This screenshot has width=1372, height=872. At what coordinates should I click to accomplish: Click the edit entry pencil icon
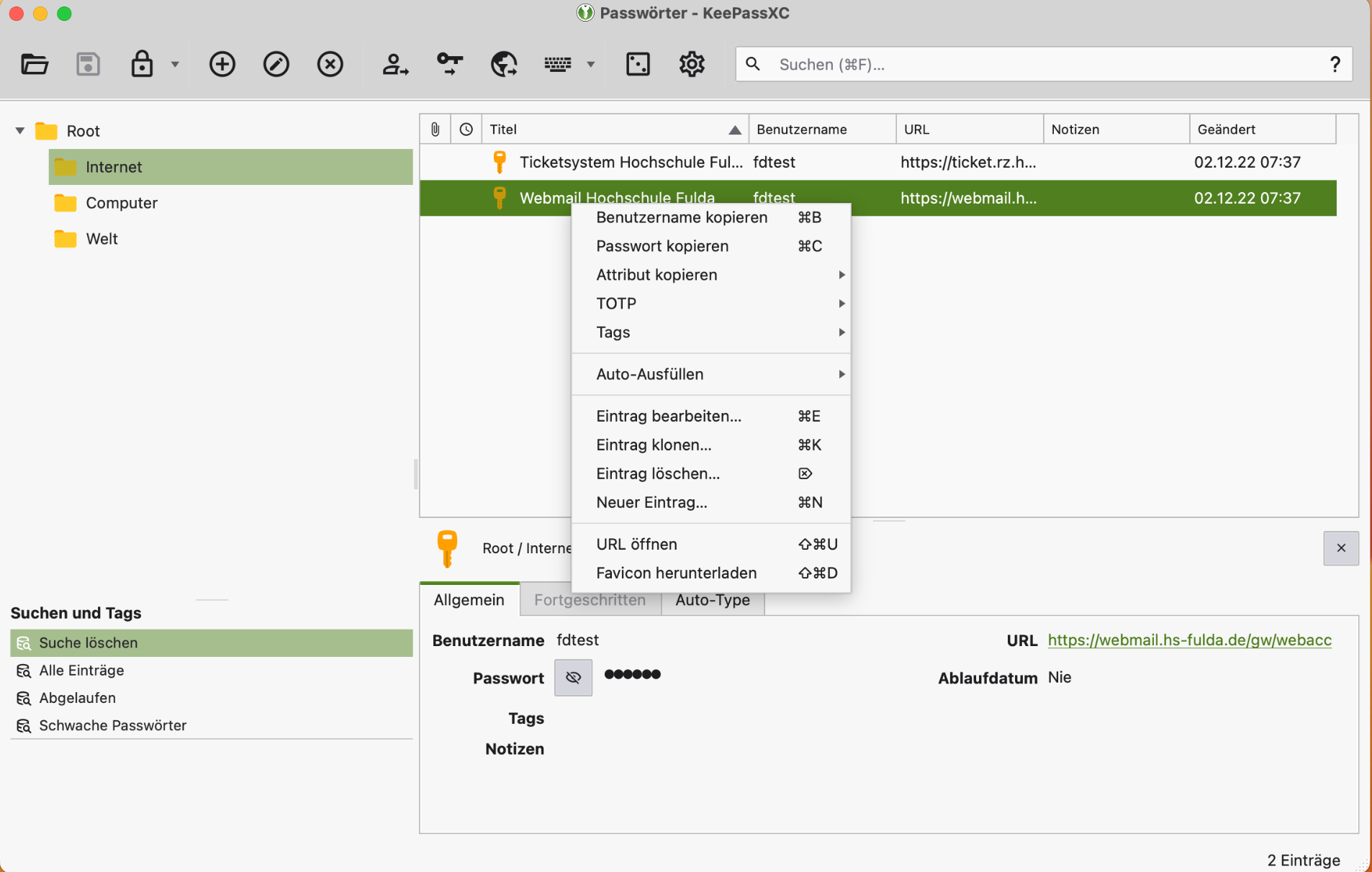pos(276,65)
